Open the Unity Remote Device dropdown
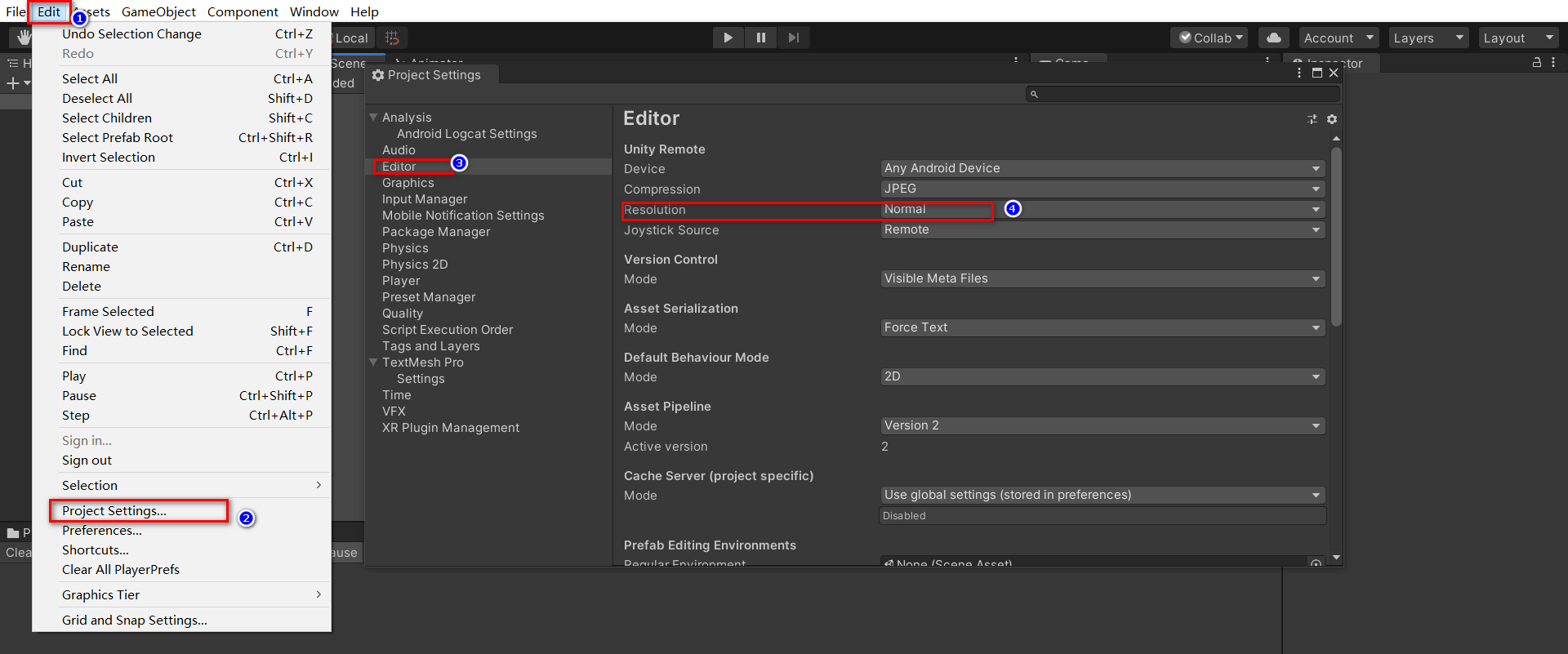 1102,168
